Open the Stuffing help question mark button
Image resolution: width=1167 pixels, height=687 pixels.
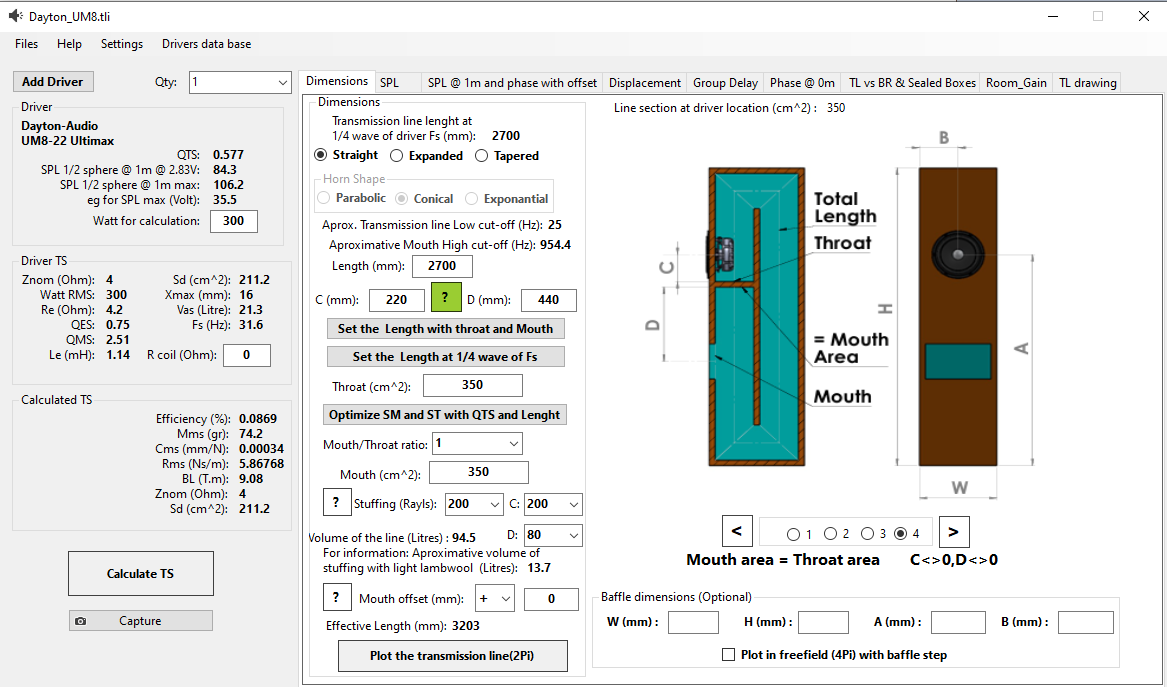[337, 502]
